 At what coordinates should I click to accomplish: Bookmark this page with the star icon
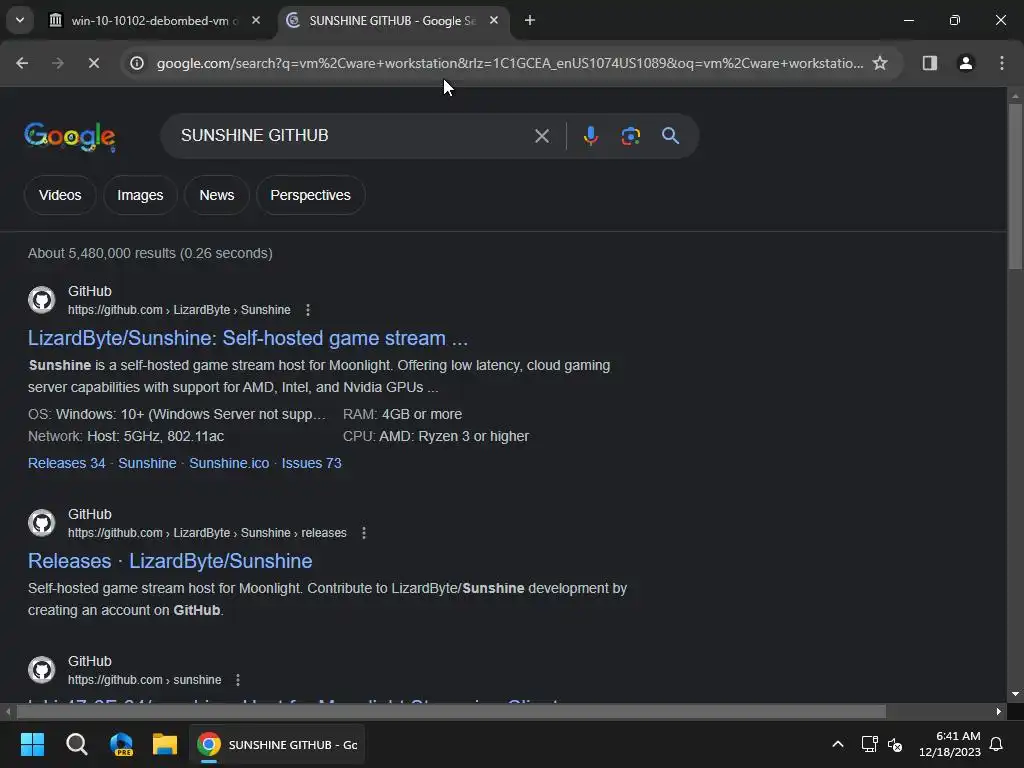point(880,63)
